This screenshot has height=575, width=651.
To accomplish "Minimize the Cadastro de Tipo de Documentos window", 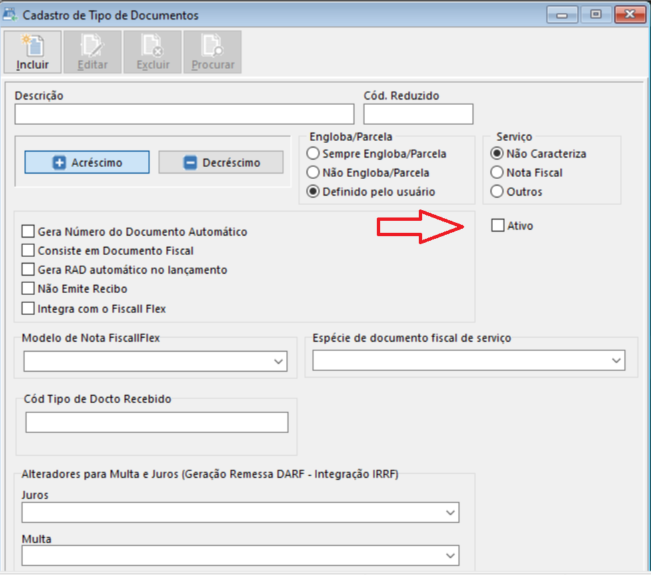I will click(562, 15).
